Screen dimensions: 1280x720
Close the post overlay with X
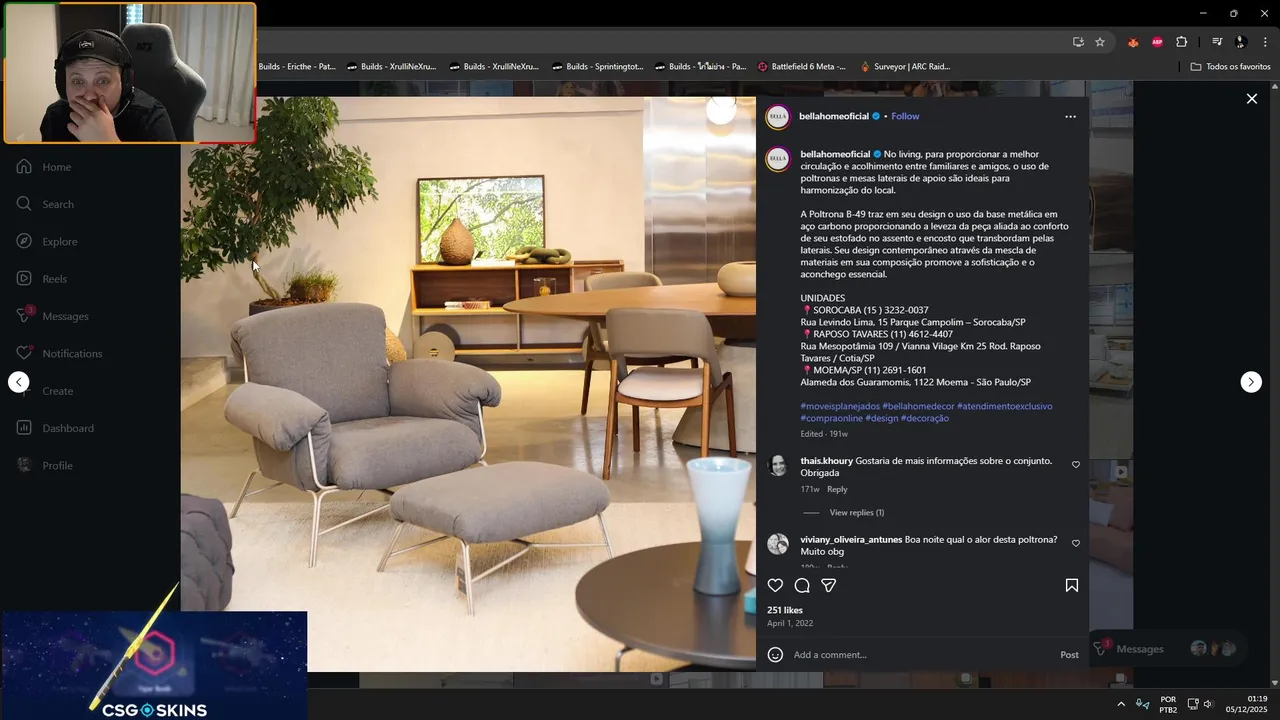[x=1251, y=99]
